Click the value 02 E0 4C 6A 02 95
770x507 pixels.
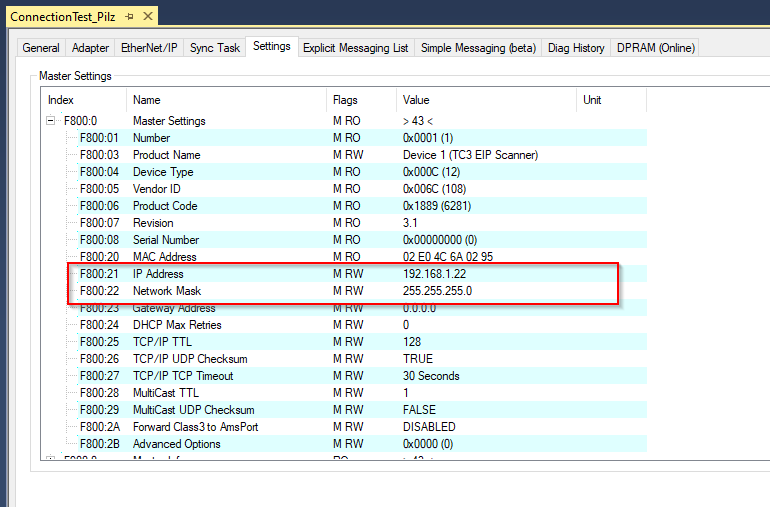click(448, 256)
